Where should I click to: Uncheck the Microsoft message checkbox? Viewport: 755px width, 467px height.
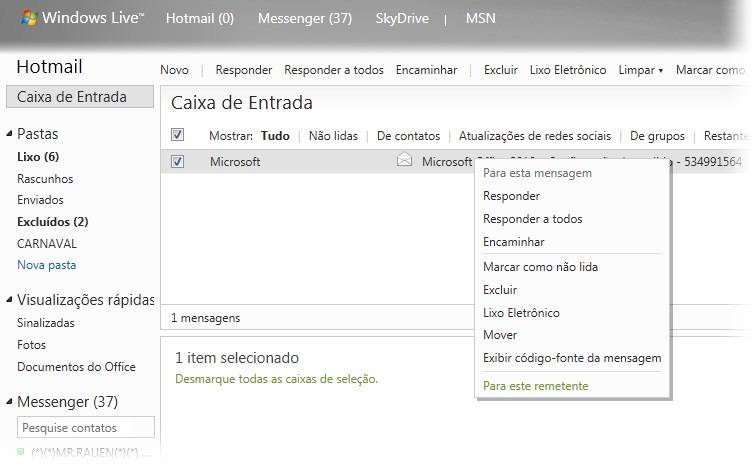pos(177,161)
